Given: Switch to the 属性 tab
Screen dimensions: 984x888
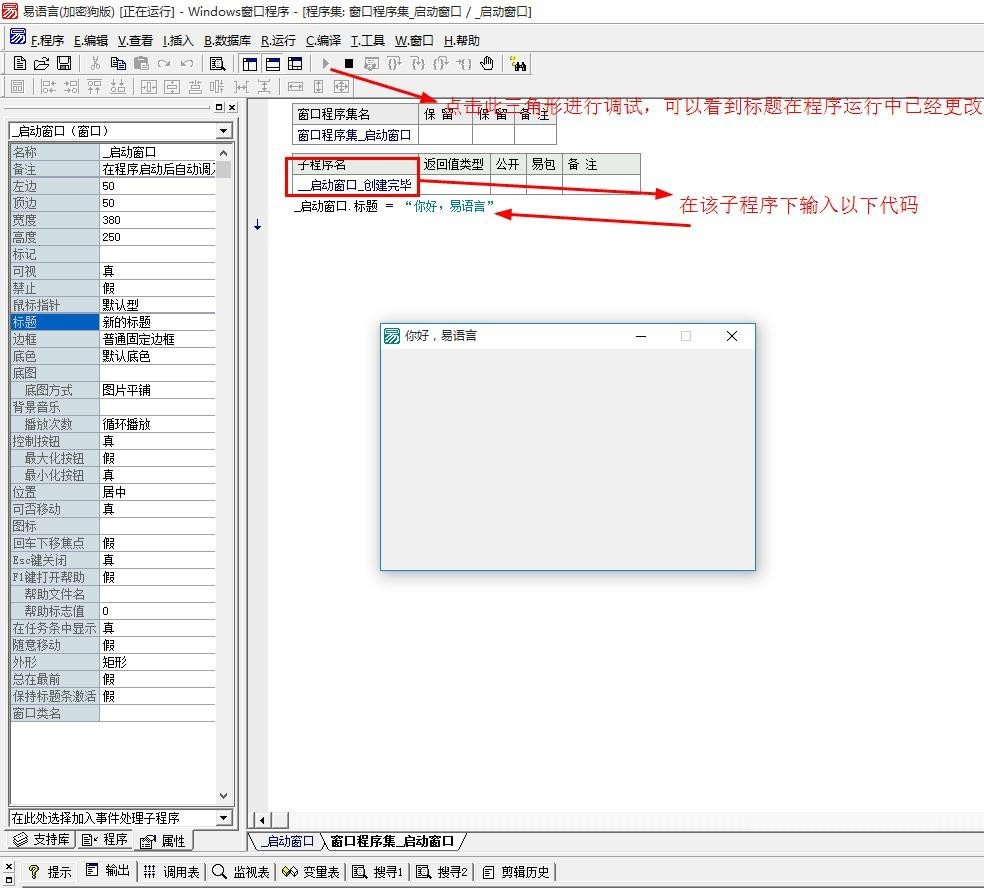Looking at the screenshot, I should (163, 841).
